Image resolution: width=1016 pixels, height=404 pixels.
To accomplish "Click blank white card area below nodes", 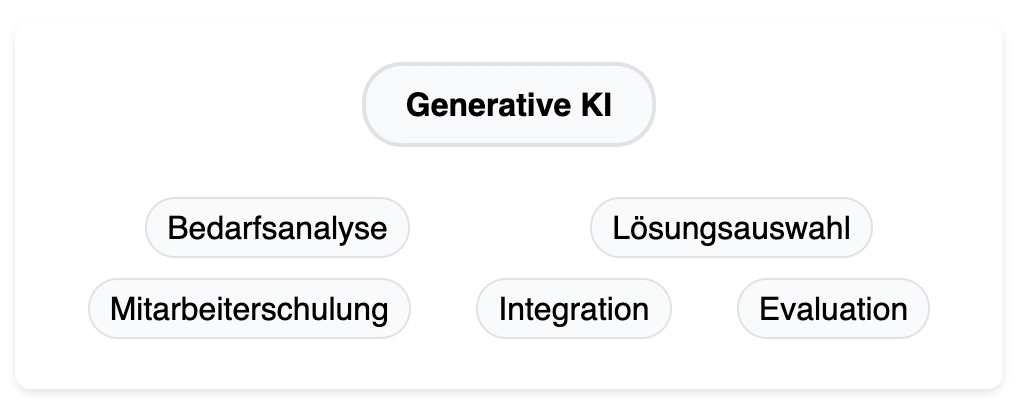I will click(x=509, y=363).
